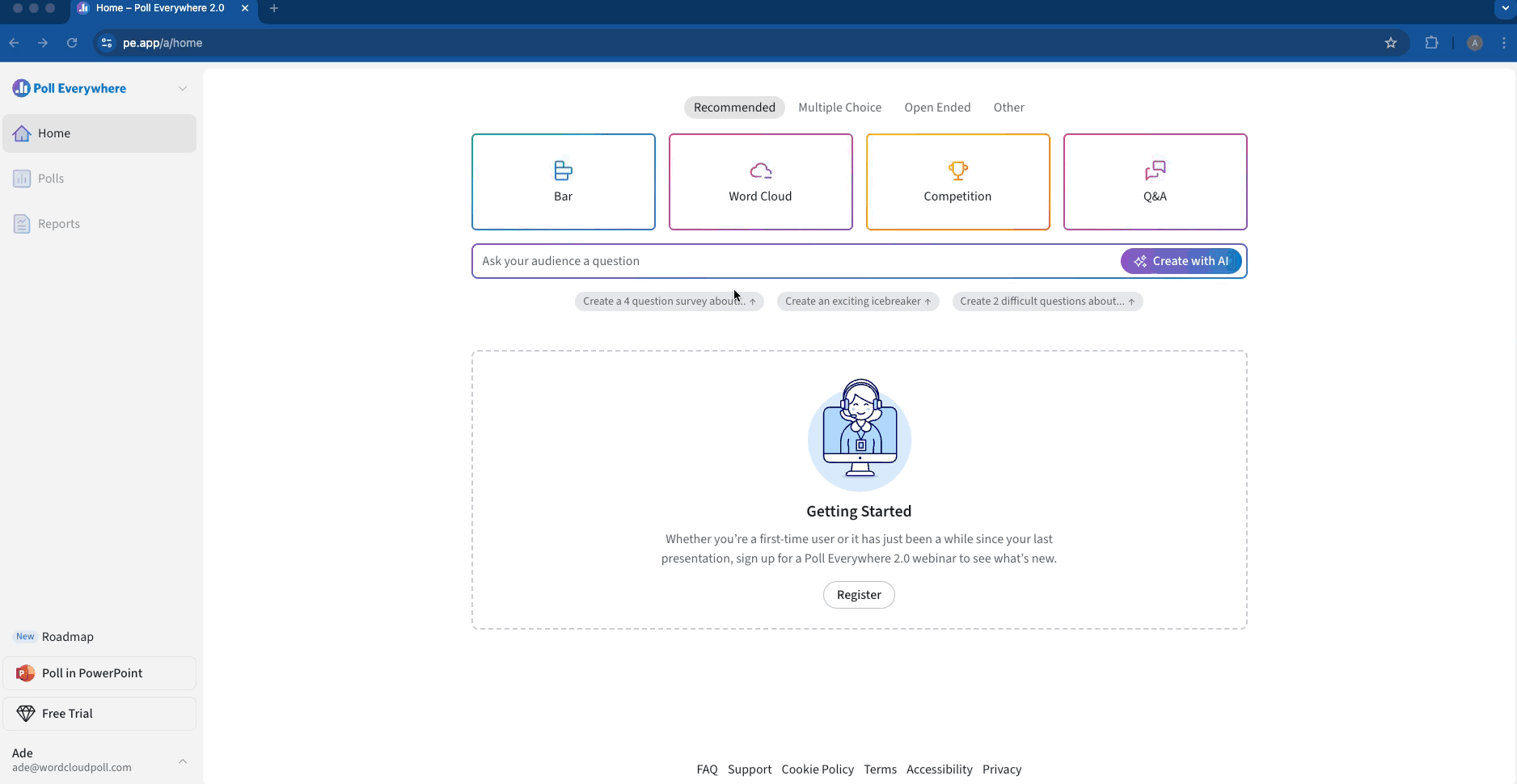The width and height of the screenshot is (1517, 784).
Task: Use 'Create an exciting icebreaker' prompt chip
Action: point(858,301)
